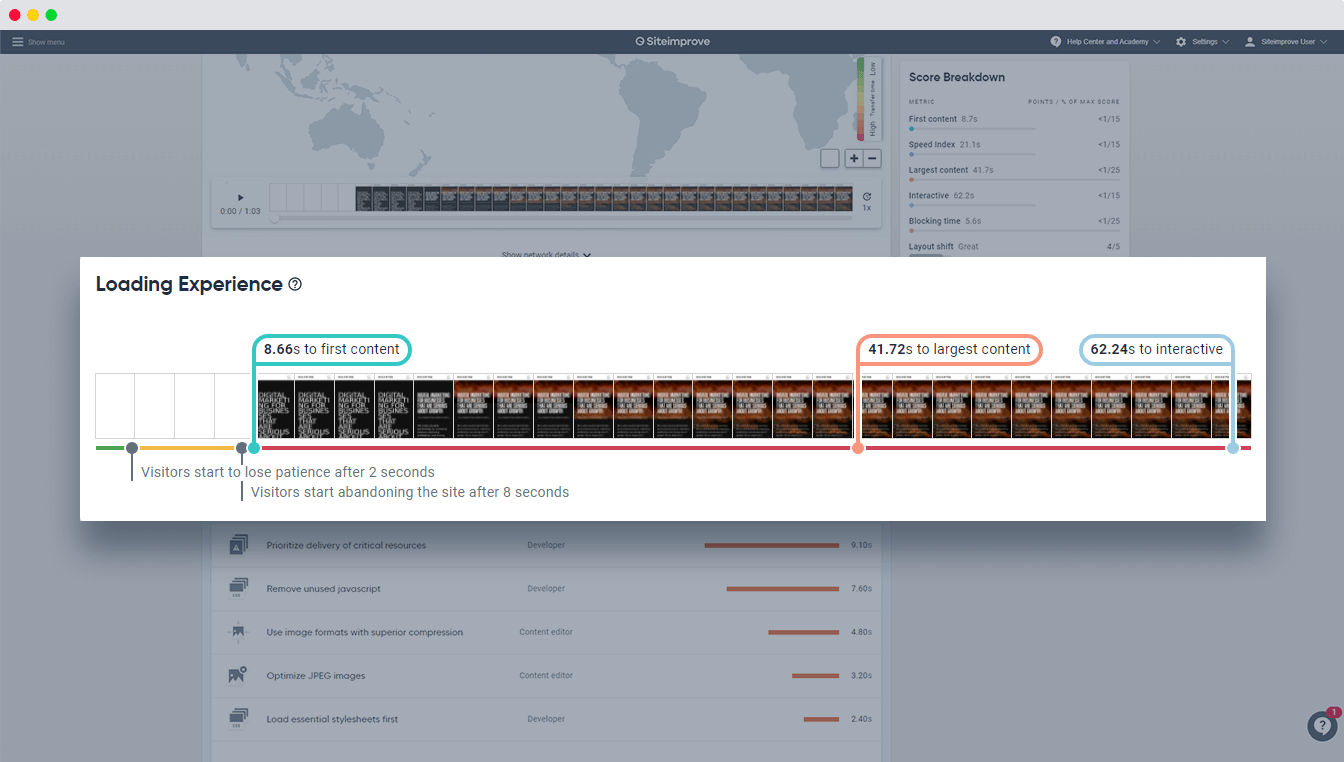The height and width of the screenshot is (762, 1344).
Task: Click the Siteimprove logo in header
Action: [x=671, y=42]
